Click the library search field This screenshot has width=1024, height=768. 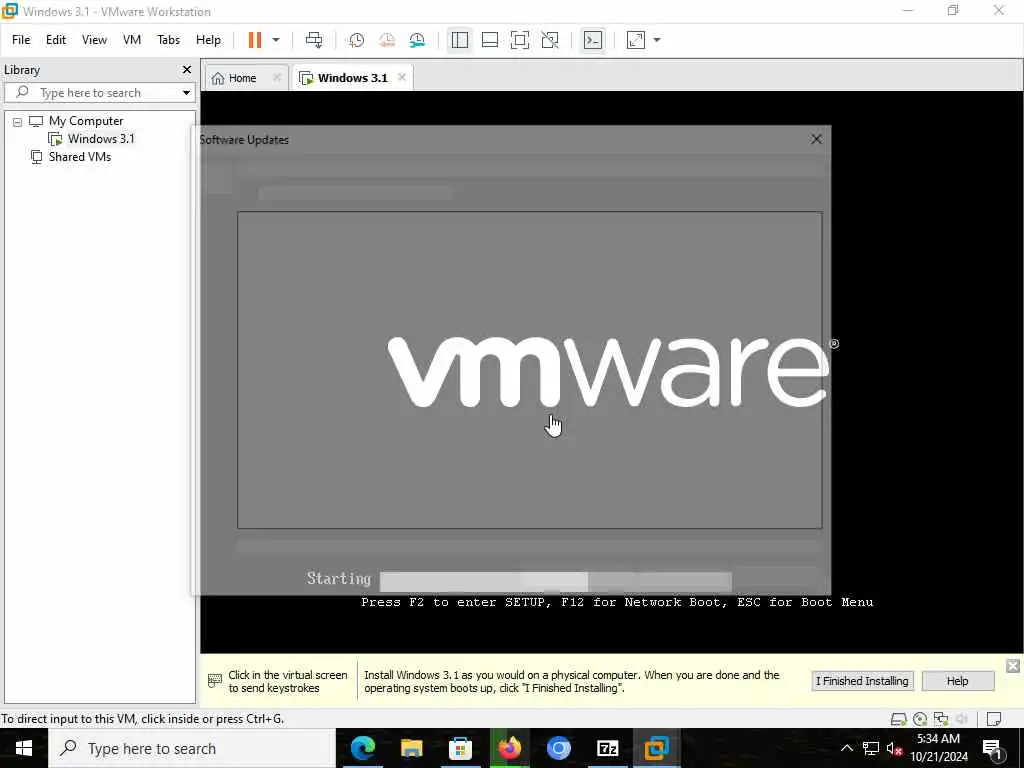coord(99,93)
